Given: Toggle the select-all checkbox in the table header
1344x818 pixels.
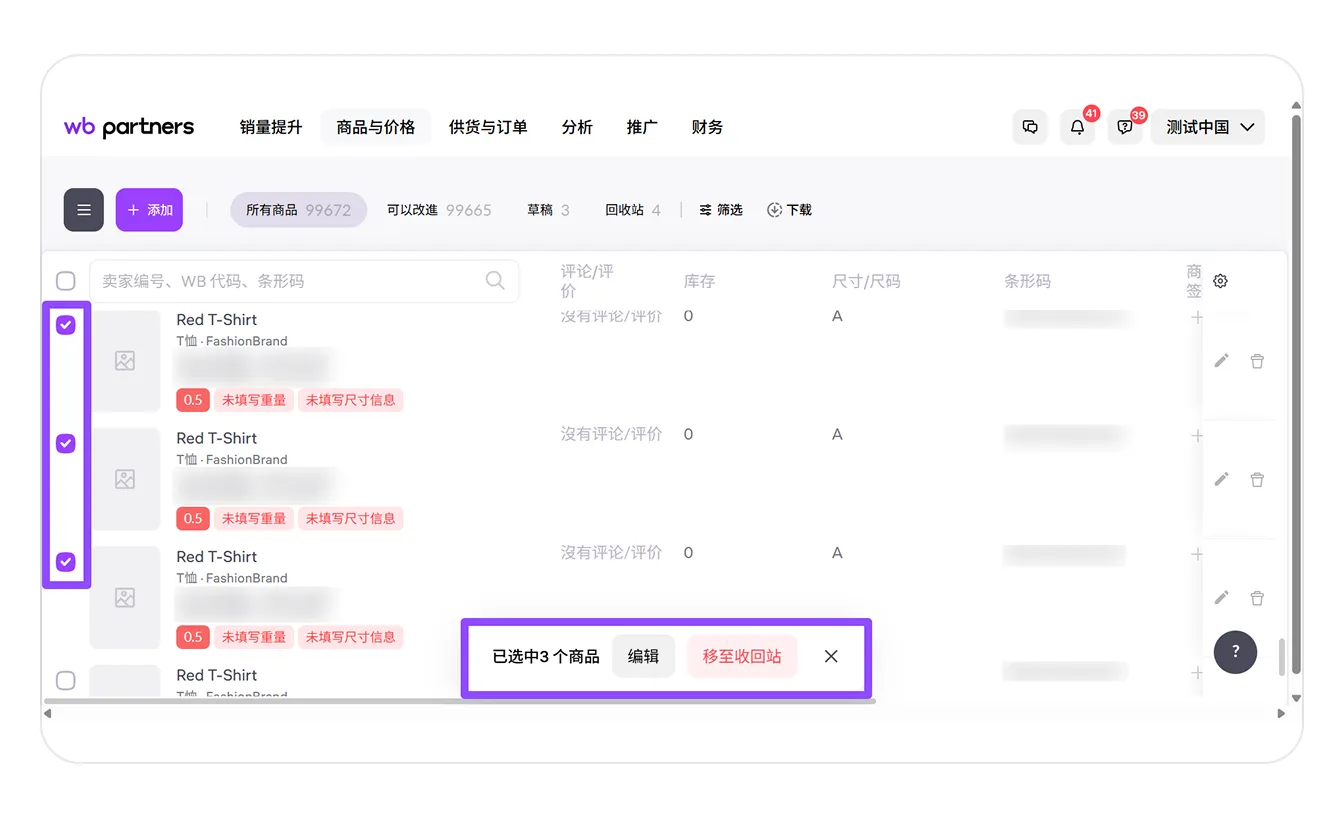Looking at the screenshot, I should click(x=66, y=281).
